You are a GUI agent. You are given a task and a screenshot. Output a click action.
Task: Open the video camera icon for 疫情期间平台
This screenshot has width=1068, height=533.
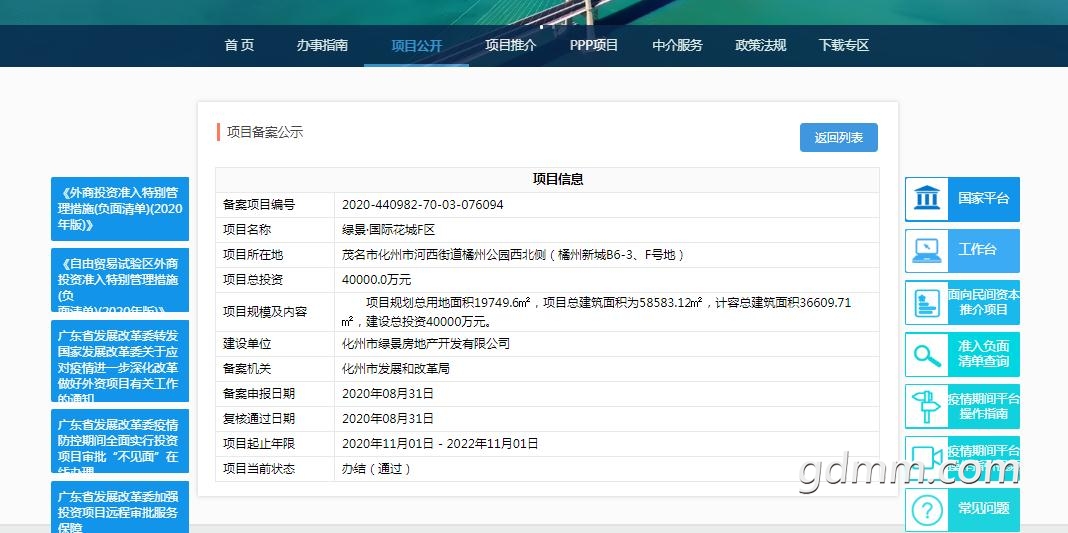927,458
